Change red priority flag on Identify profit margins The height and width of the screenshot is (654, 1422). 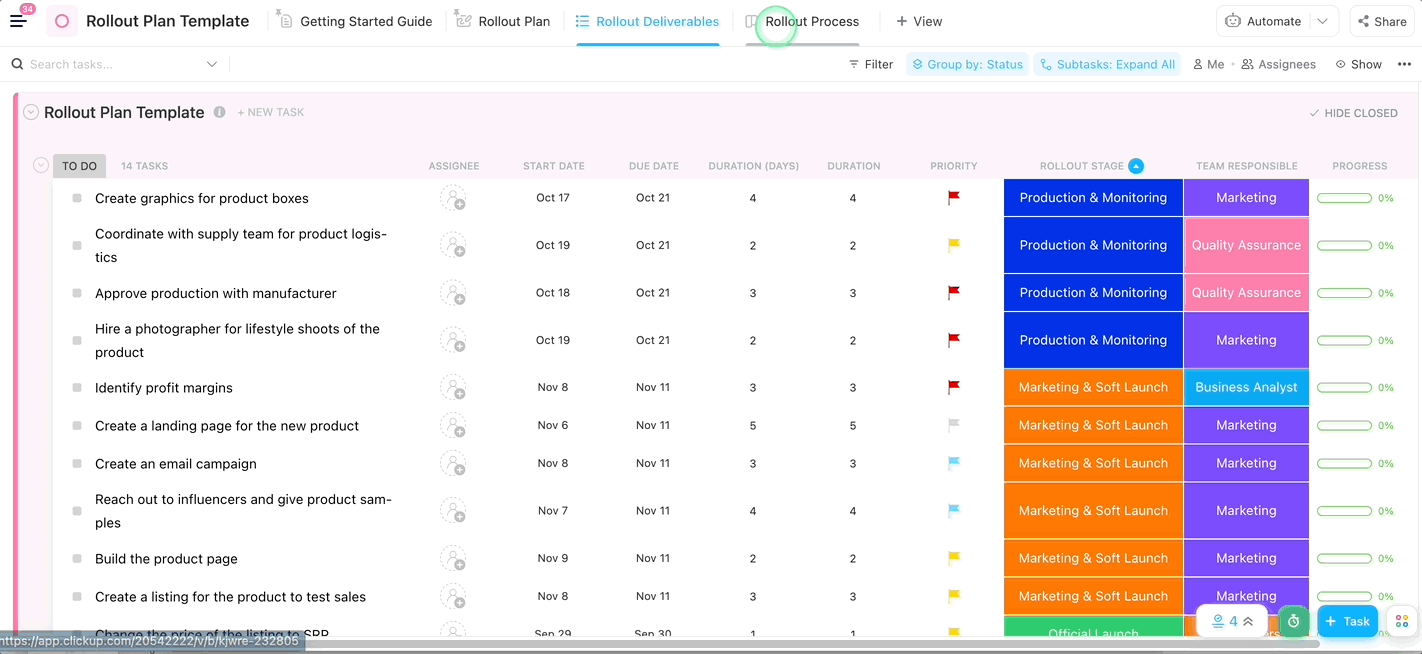(954, 387)
